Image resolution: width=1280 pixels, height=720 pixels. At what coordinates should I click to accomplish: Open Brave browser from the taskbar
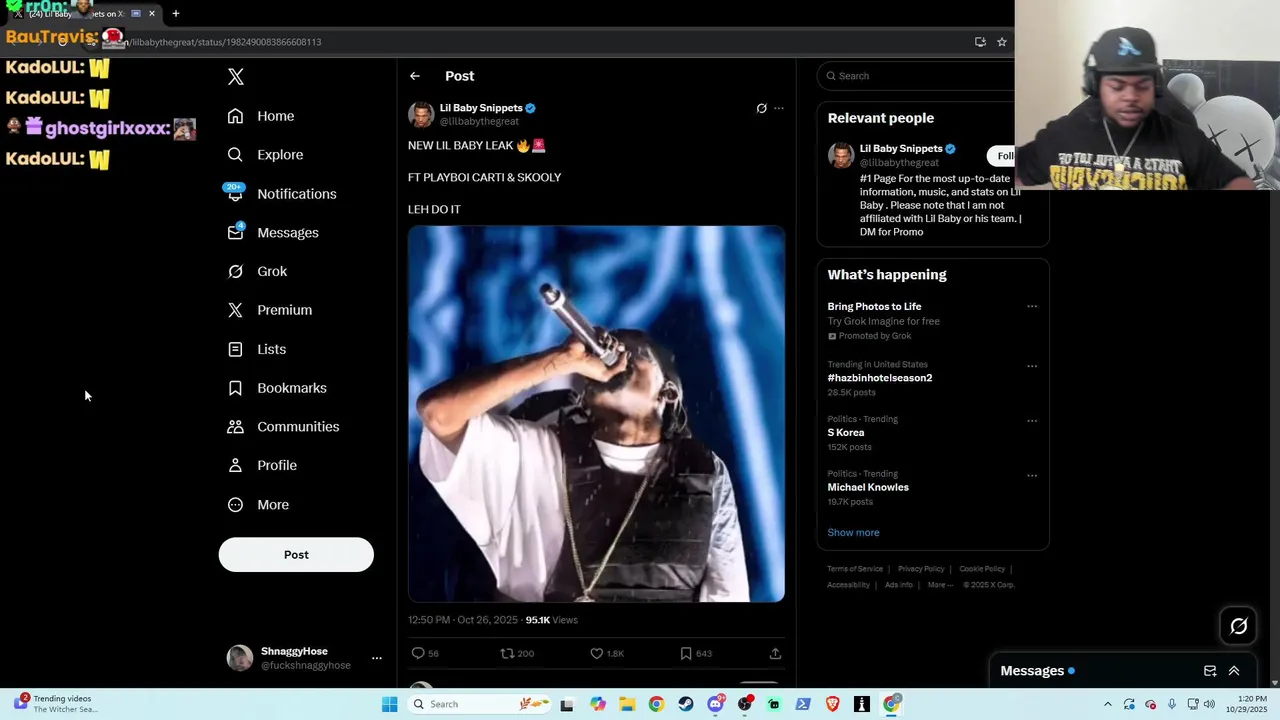click(x=832, y=704)
